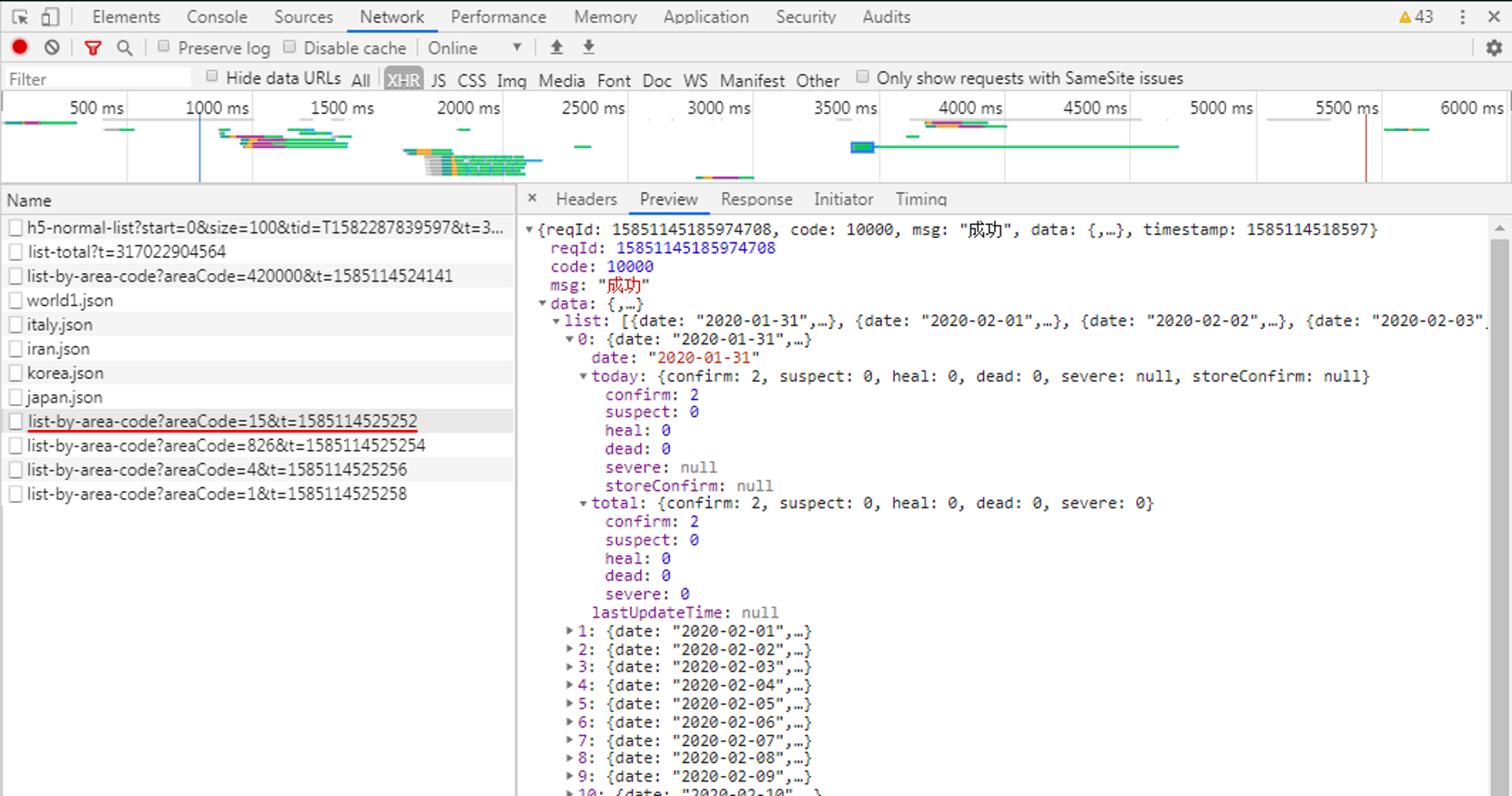Expand list item 1 dated 2020-02-01
Image resolution: width=1512 pixels, height=796 pixels.
point(570,630)
